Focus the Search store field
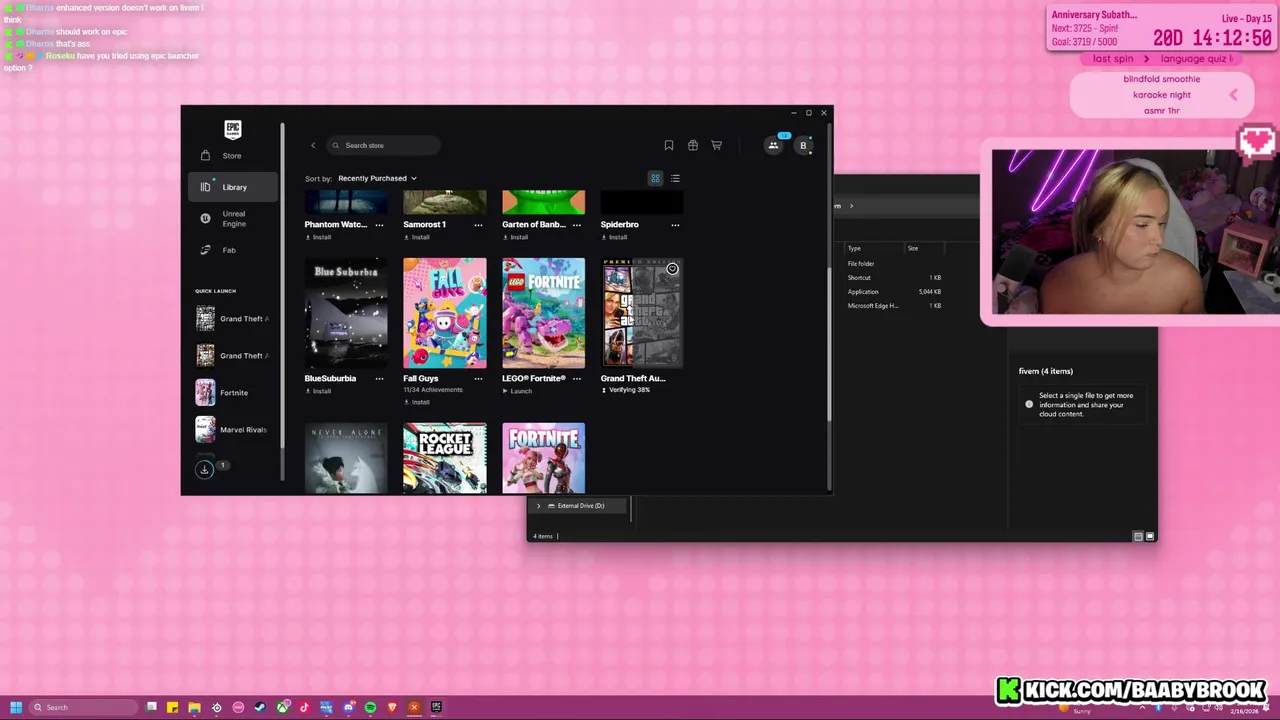This screenshot has height=720, width=1280. click(384, 146)
